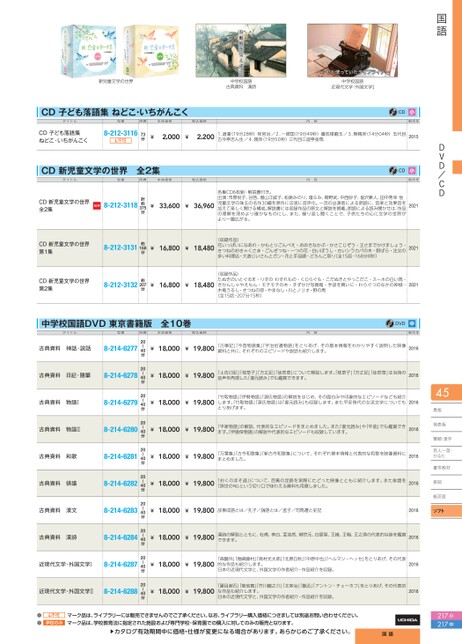Select the ソフト tab in the side index
This screenshot has height=644, width=462.
point(446,511)
